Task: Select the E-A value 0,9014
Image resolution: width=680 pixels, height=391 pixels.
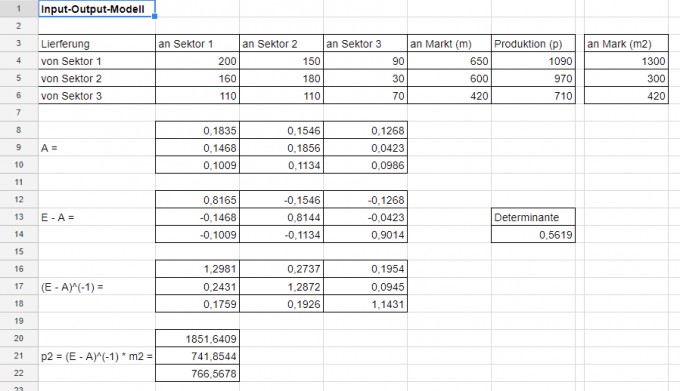Action: 366,234
